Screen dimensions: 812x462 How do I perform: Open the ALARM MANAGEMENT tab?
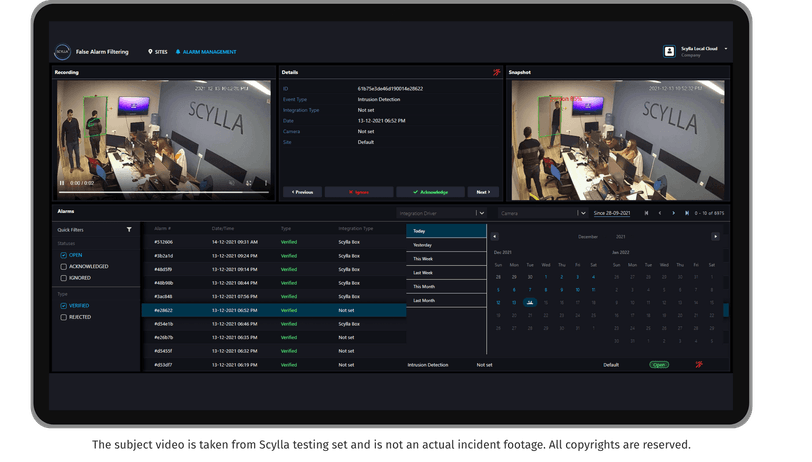point(206,52)
